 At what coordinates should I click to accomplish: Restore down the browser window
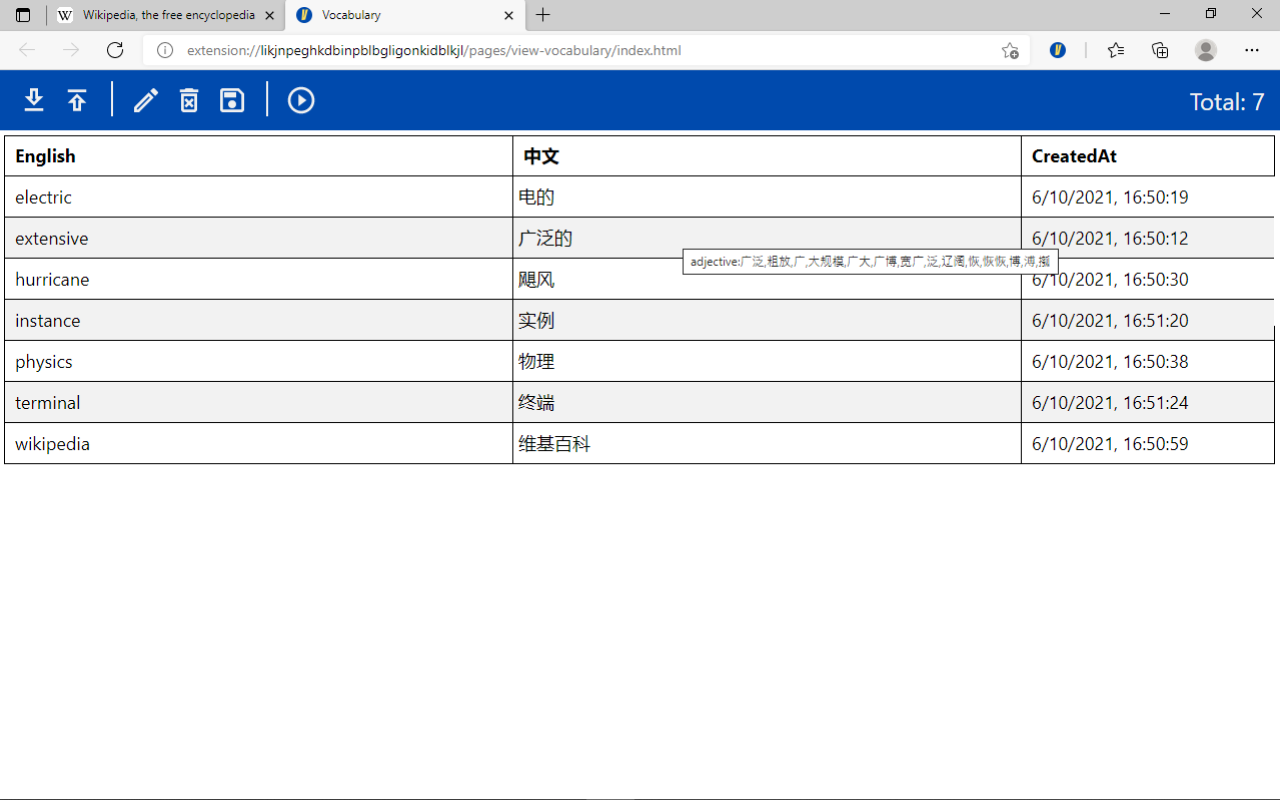[1211, 14]
